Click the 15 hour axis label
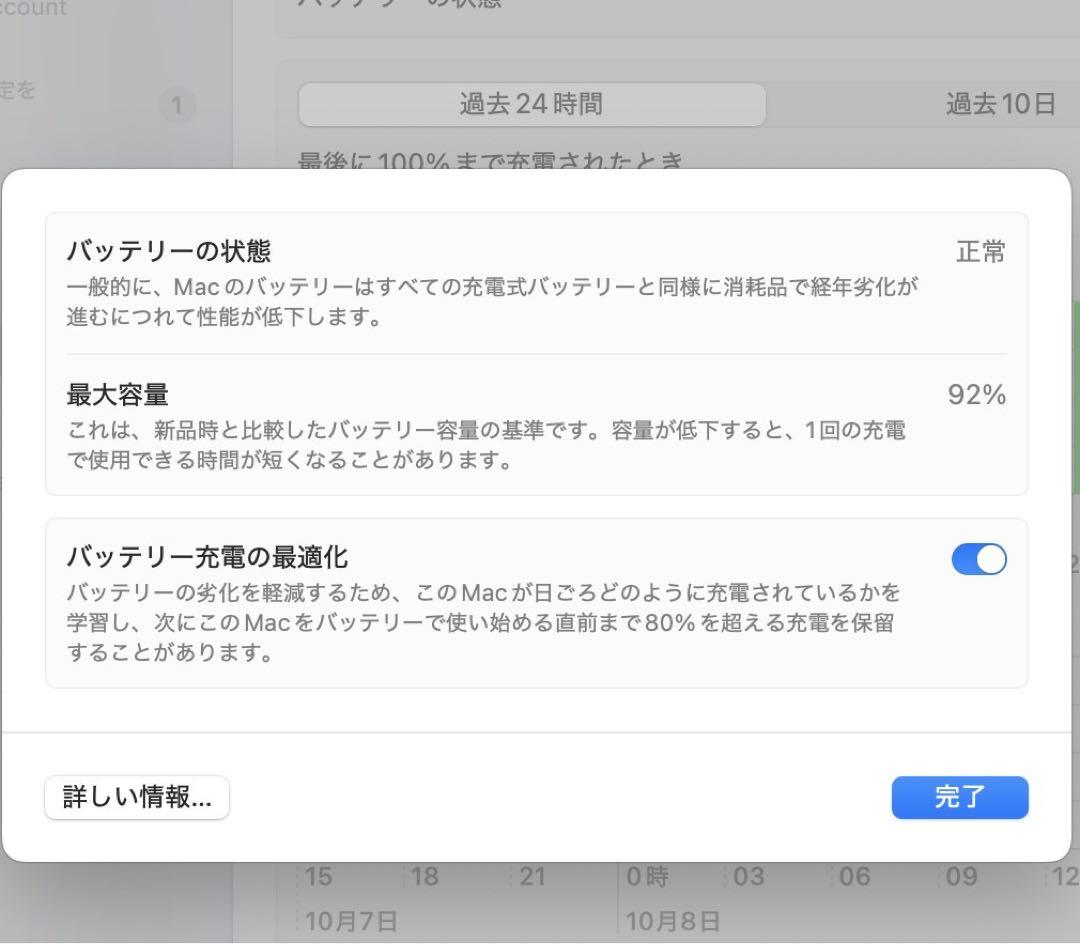This screenshot has height=944, width=1080. [319, 877]
